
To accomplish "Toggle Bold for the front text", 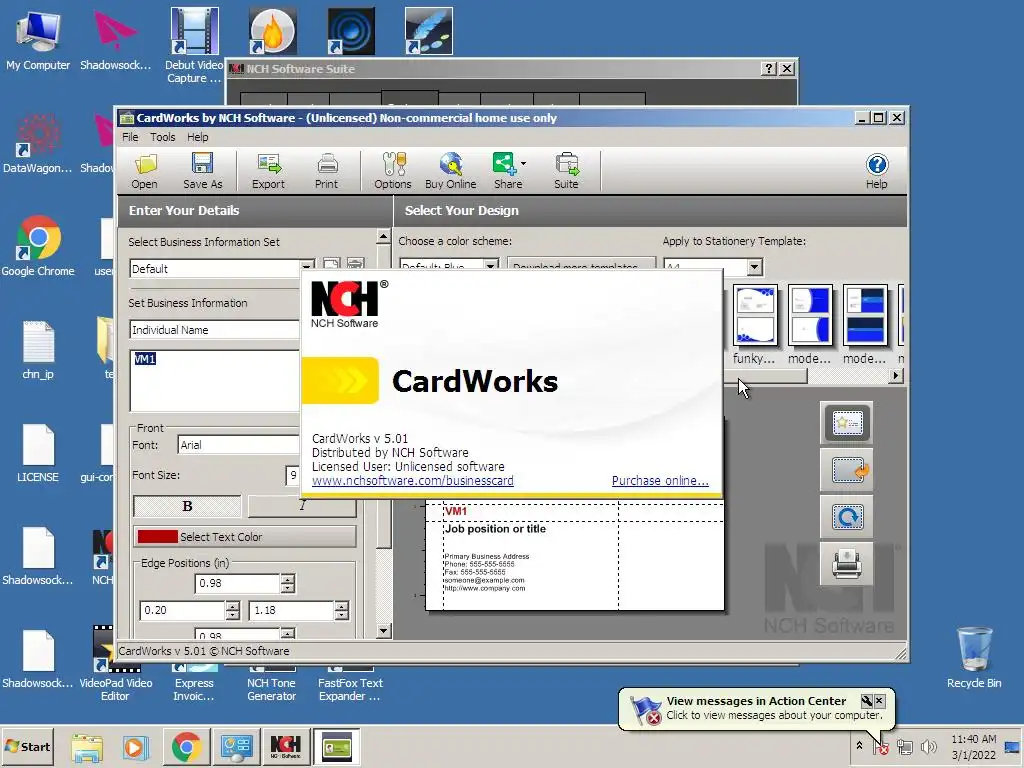I will 187,506.
